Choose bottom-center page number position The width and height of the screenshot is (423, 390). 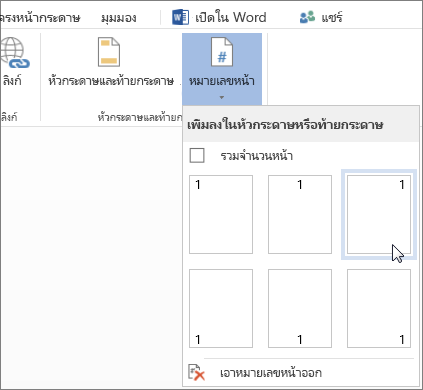tap(300, 308)
